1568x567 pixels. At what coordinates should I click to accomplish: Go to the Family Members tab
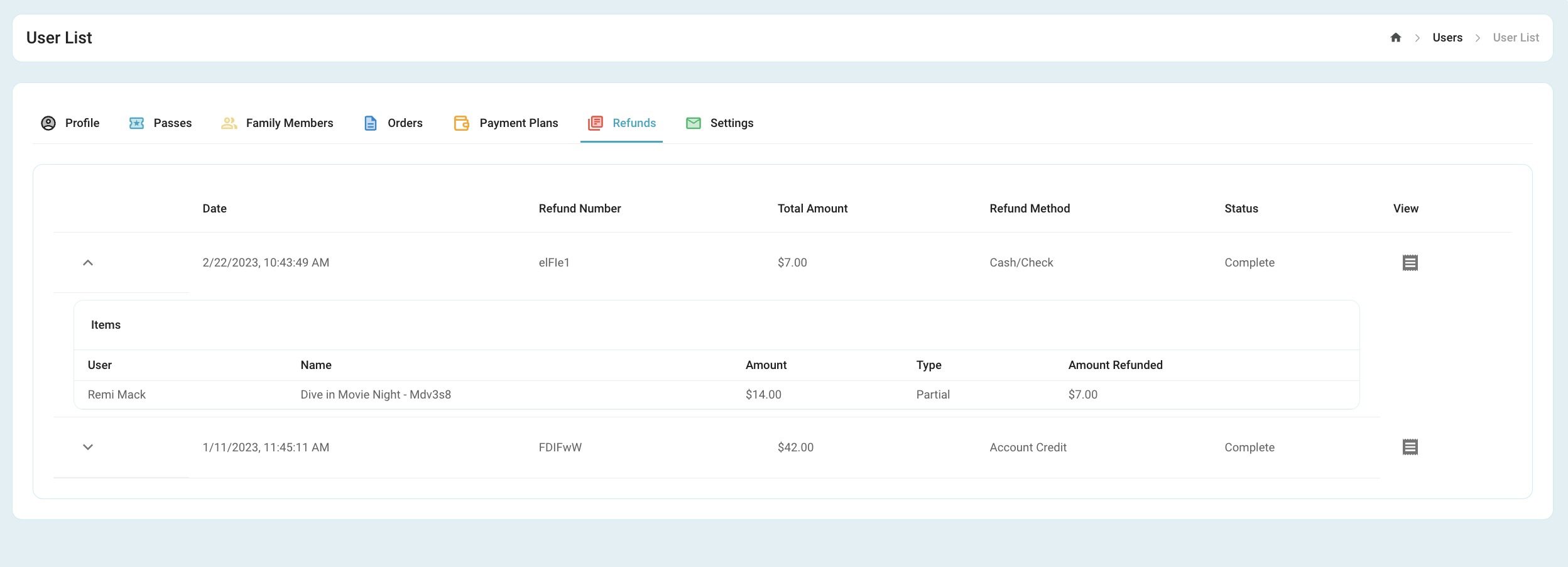pyautogui.click(x=277, y=123)
